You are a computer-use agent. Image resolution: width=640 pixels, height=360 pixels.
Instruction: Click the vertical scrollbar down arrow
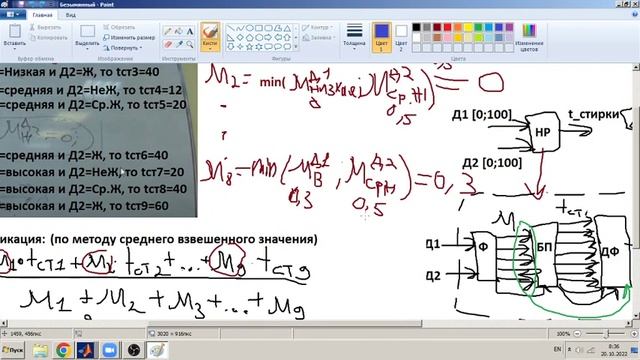pos(636,316)
